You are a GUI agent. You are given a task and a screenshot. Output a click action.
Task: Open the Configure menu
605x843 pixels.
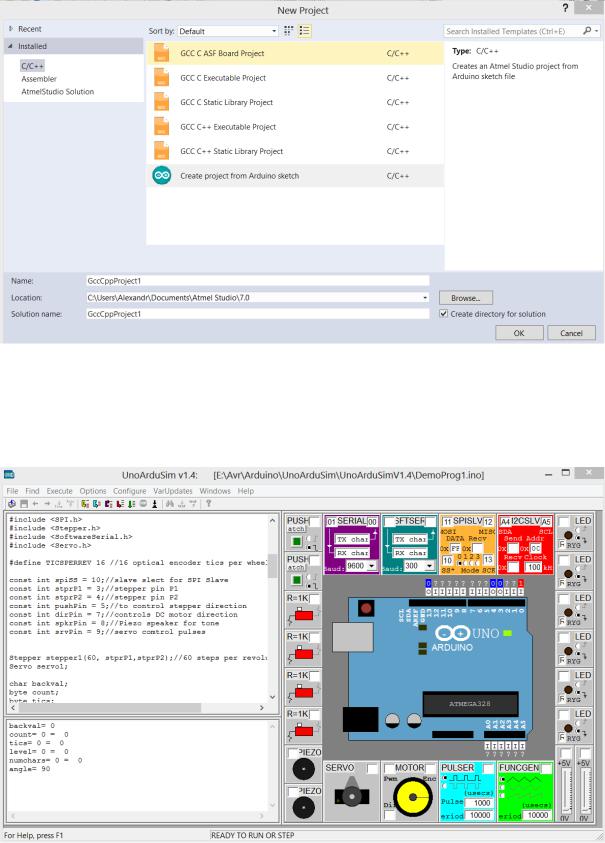(x=130, y=491)
